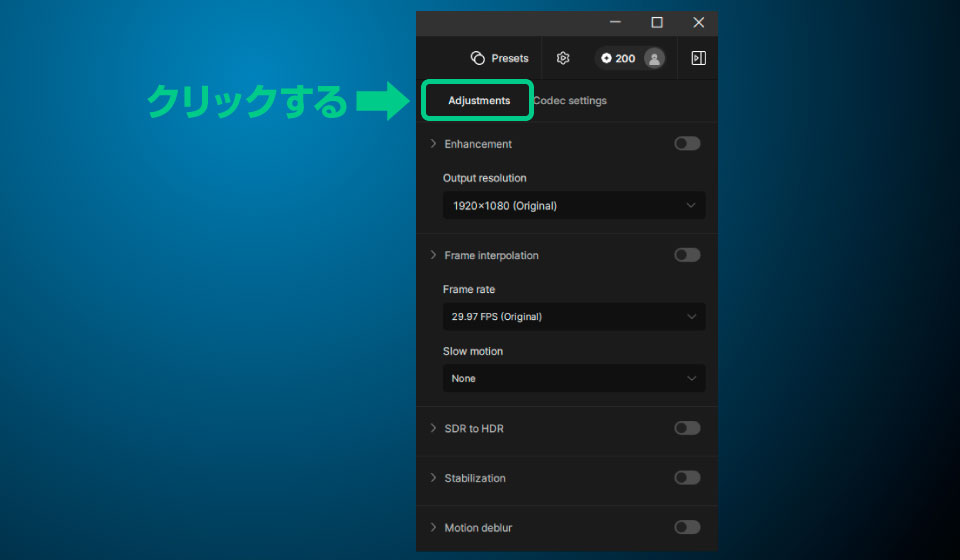Turn on Frame interpolation toggle
The height and width of the screenshot is (560, 960).
[x=687, y=255]
